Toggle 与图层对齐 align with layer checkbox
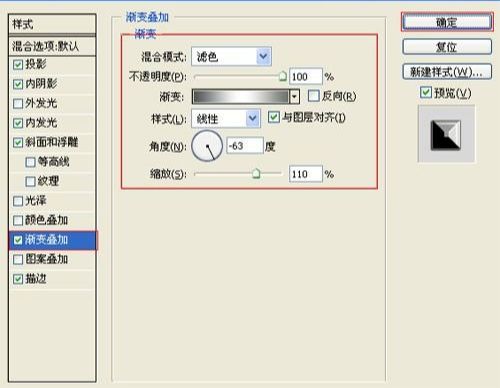This screenshot has width=500, height=388. coord(273,117)
